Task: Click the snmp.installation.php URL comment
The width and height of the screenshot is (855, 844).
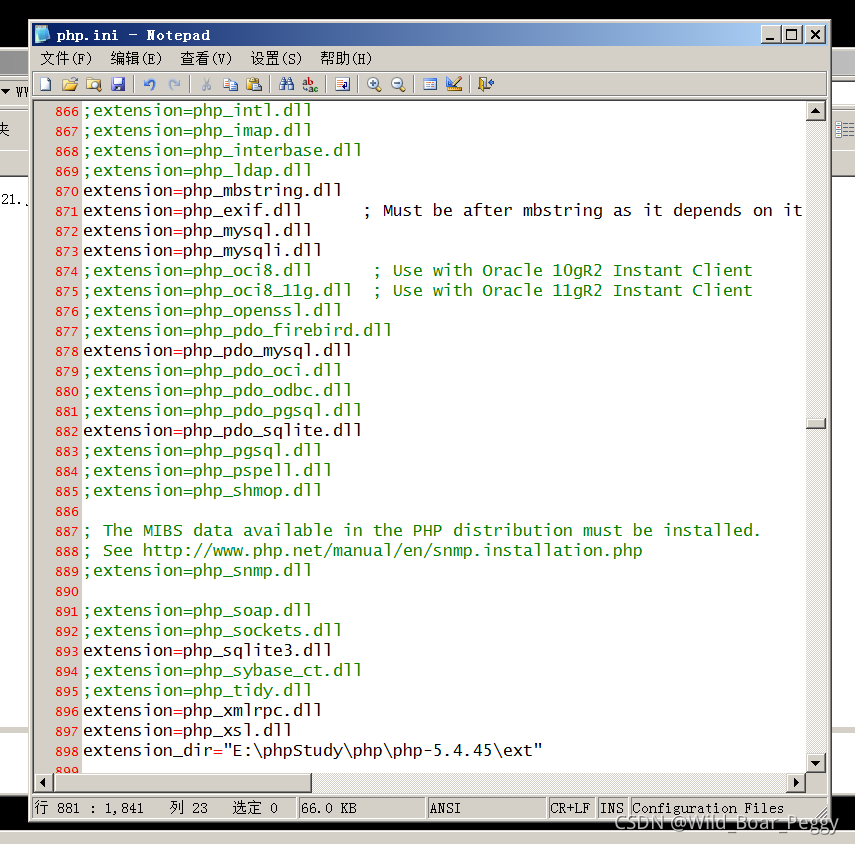Action: point(363,551)
